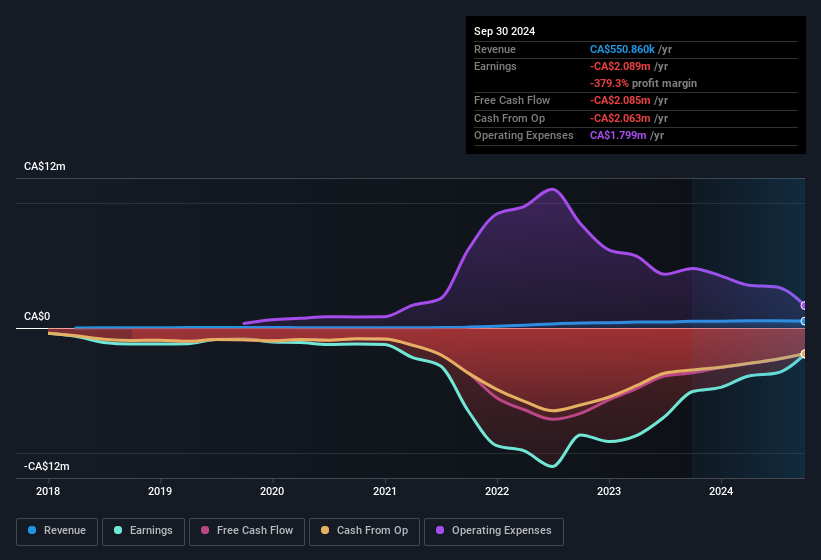This screenshot has width=821, height=560.
Task: Click the CA$12m y-axis label
Action: [45, 166]
